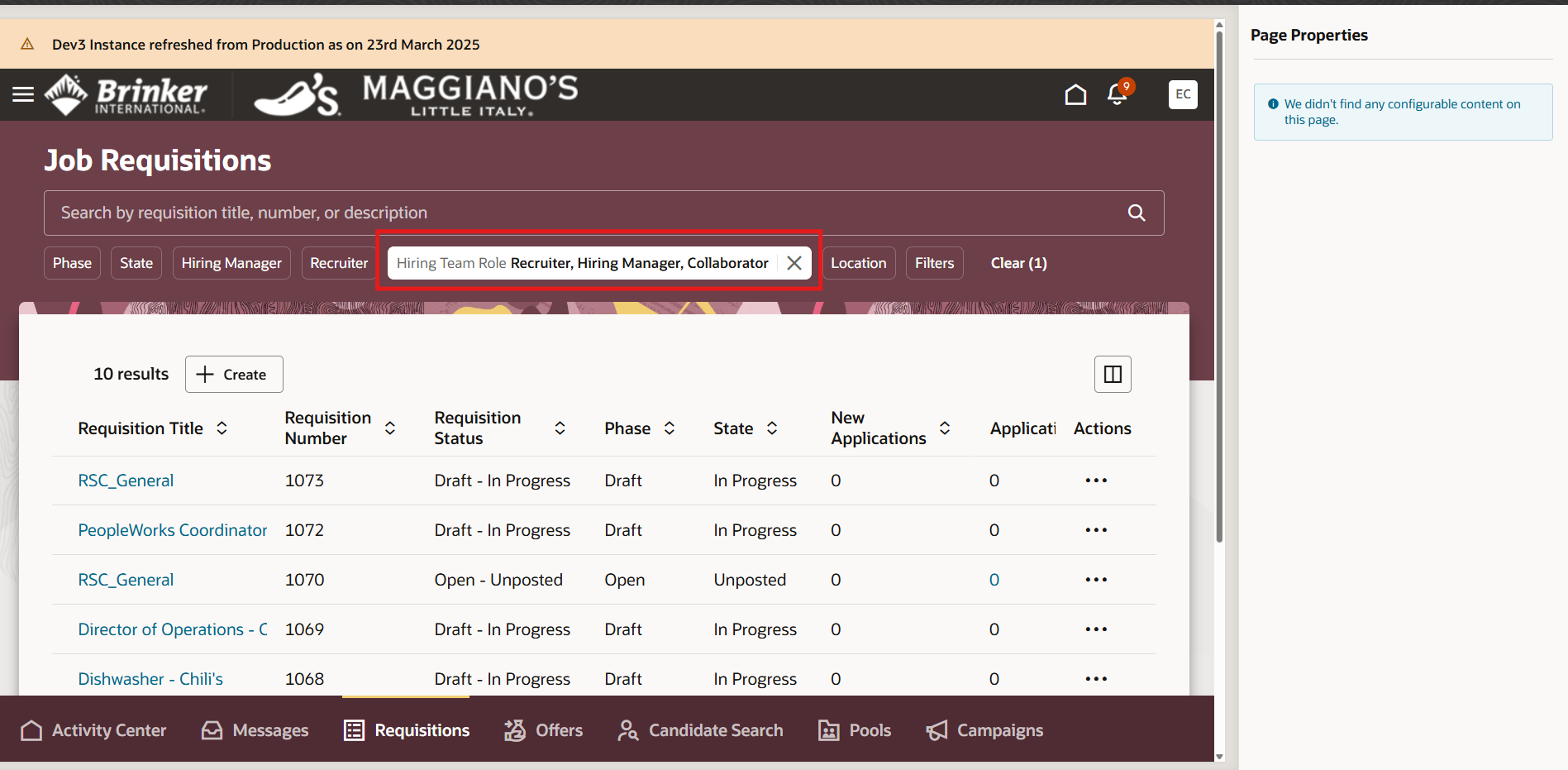Open applications count for requisition 1070
Image resolution: width=1568 pixels, height=770 pixels.
pos(994,580)
